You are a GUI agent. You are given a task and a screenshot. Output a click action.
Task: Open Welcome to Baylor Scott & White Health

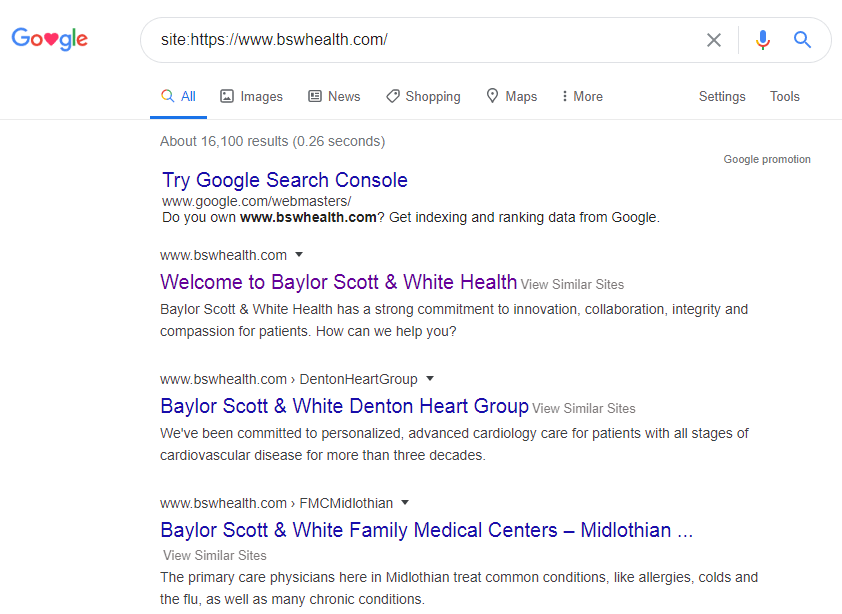pyautogui.click(x=338, y=282)
